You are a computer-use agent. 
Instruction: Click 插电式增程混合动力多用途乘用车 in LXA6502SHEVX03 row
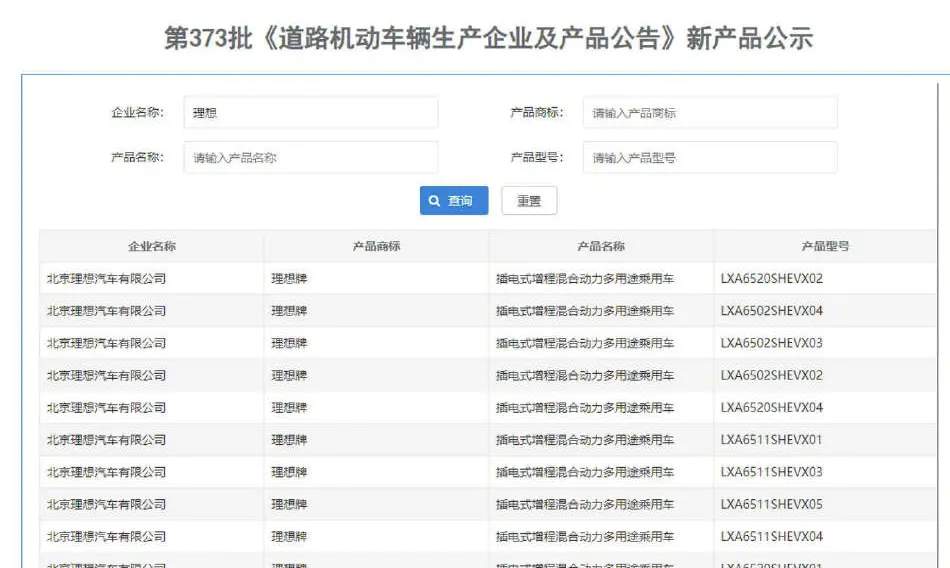click(585, 343)
